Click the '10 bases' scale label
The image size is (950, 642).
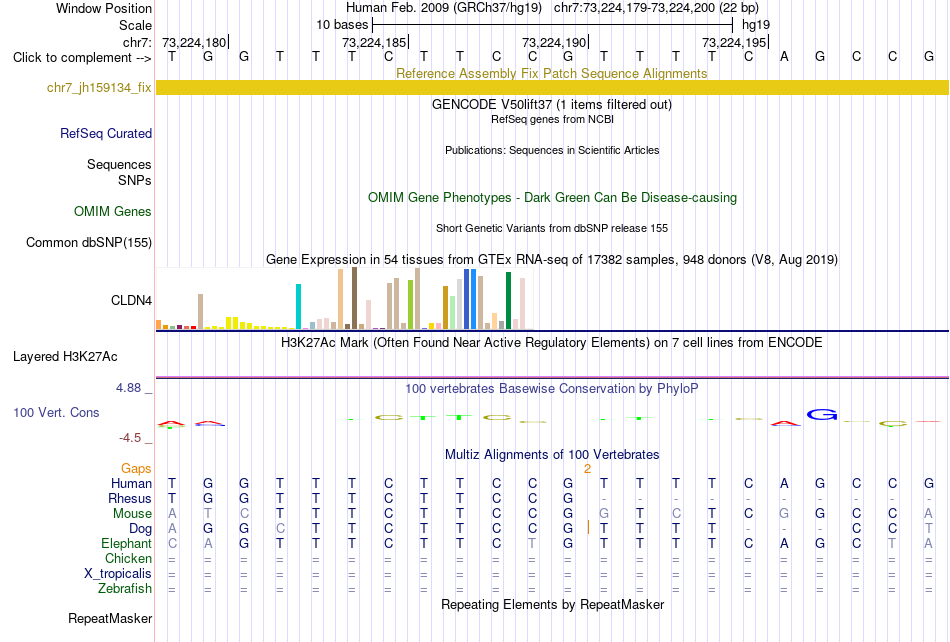pos(342,25)
